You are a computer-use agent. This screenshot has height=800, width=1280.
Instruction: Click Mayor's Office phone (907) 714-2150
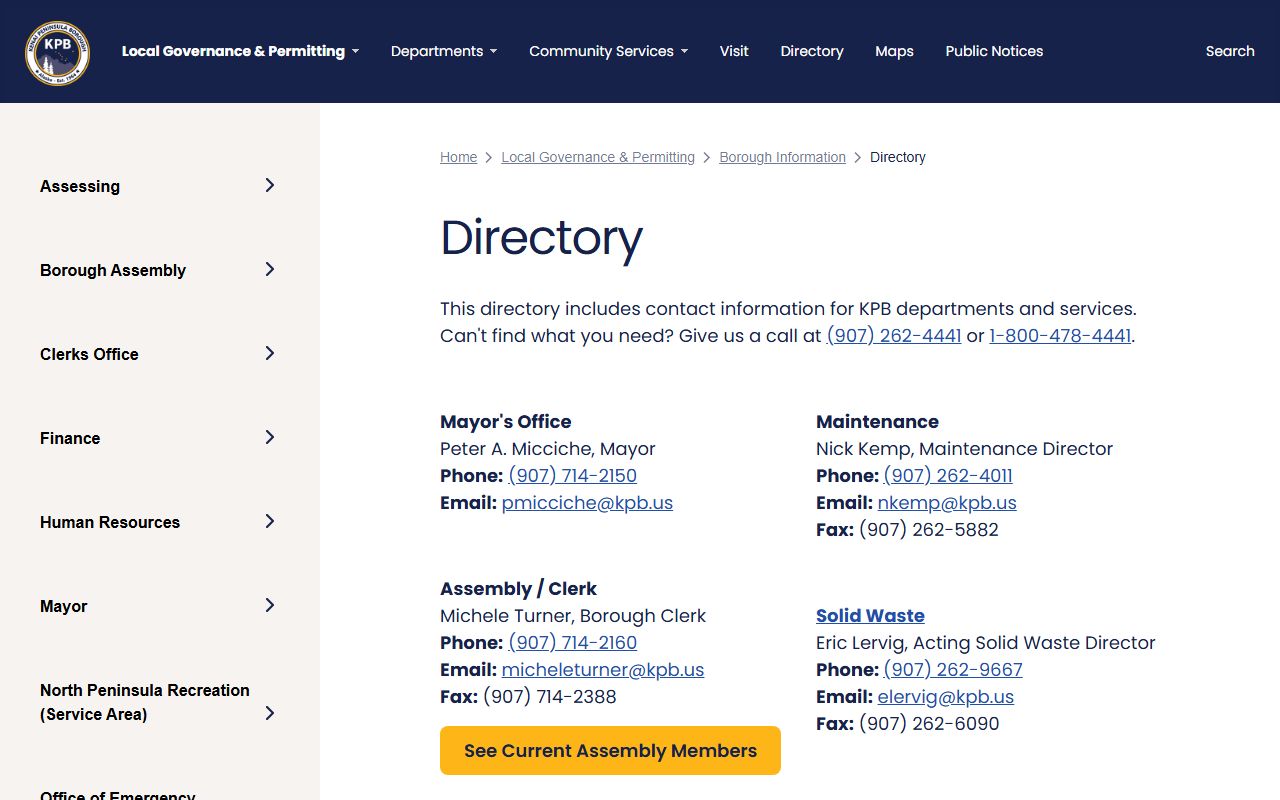point(572,476)
